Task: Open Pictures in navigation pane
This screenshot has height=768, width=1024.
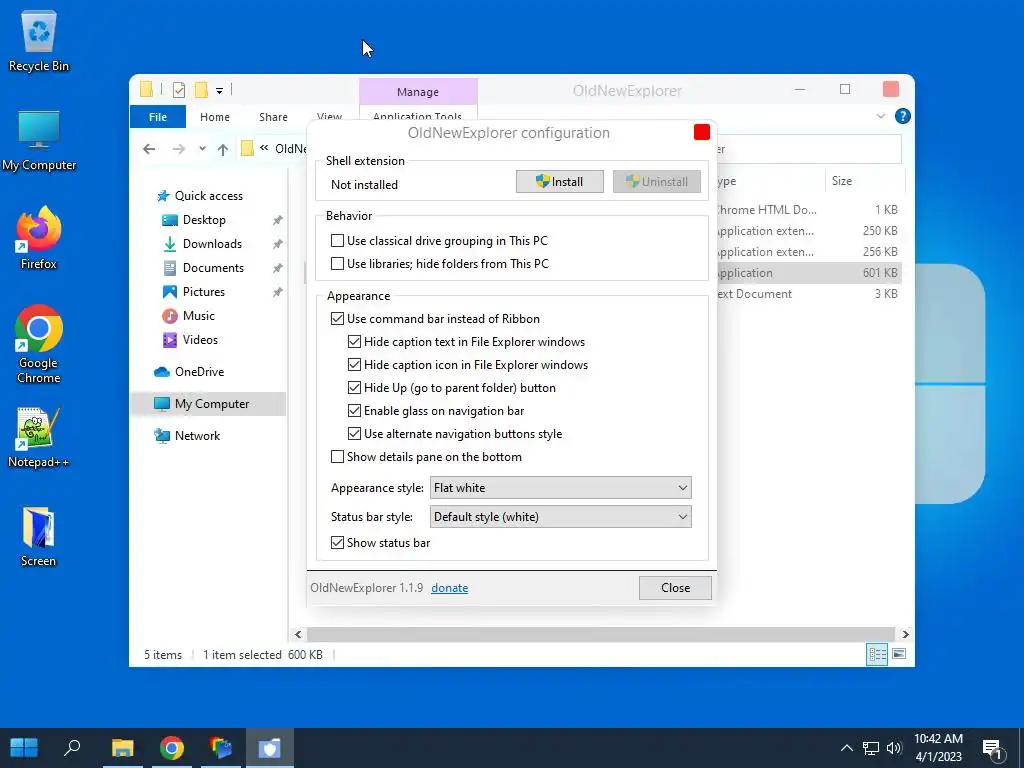Action: [203, 292]
